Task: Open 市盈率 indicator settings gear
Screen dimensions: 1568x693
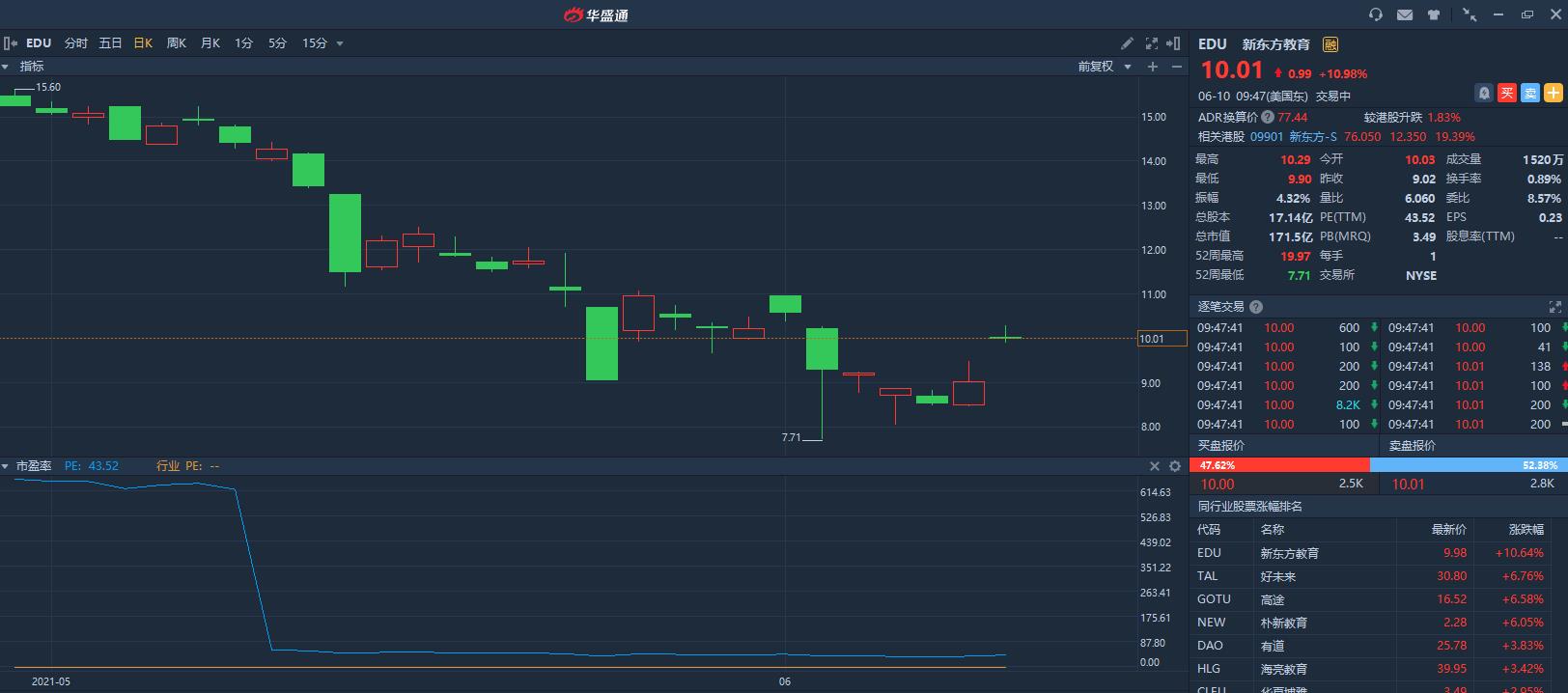Action: [1175, 466]
